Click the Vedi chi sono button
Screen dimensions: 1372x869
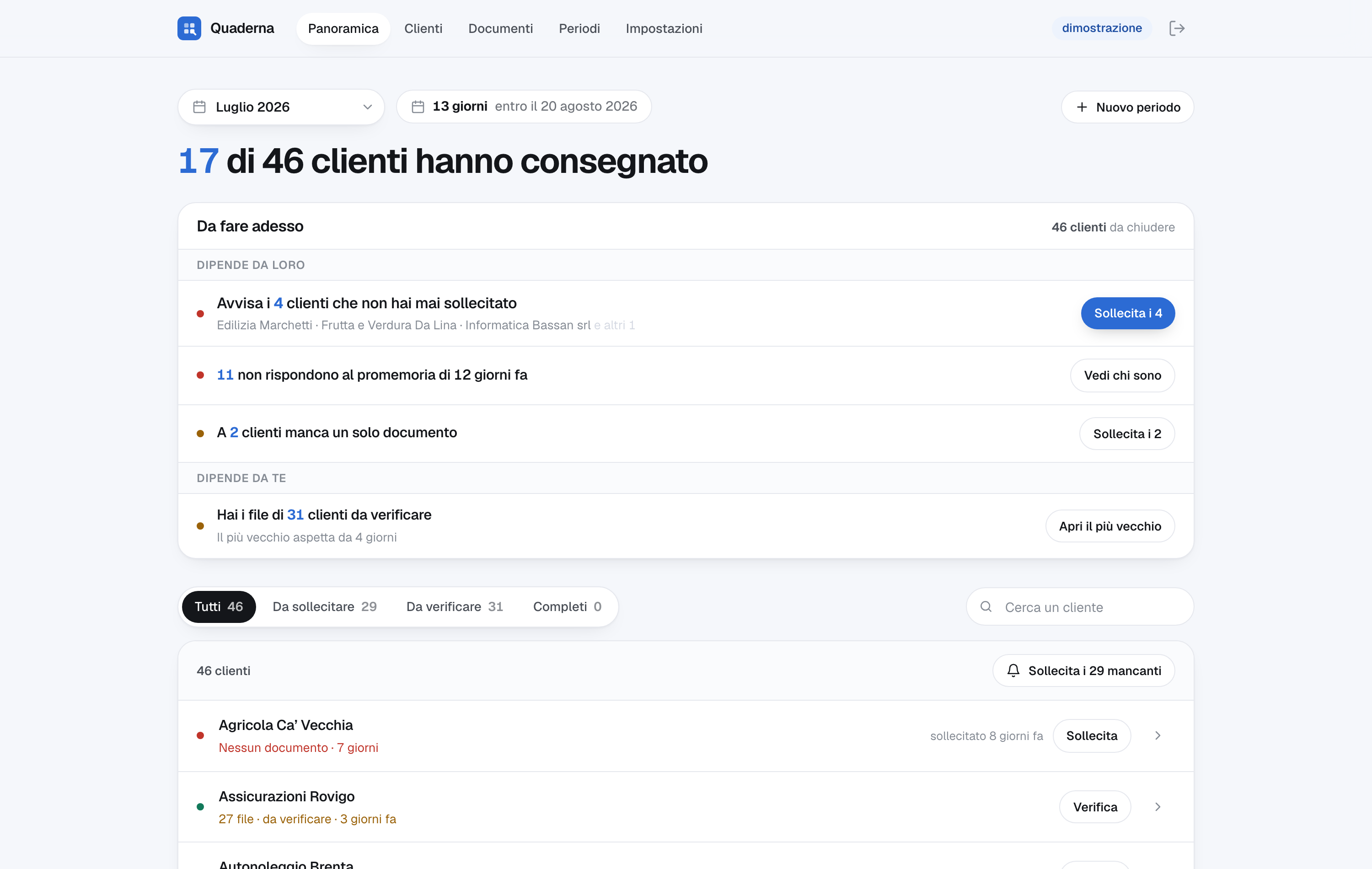click(x=1122, y=375)
